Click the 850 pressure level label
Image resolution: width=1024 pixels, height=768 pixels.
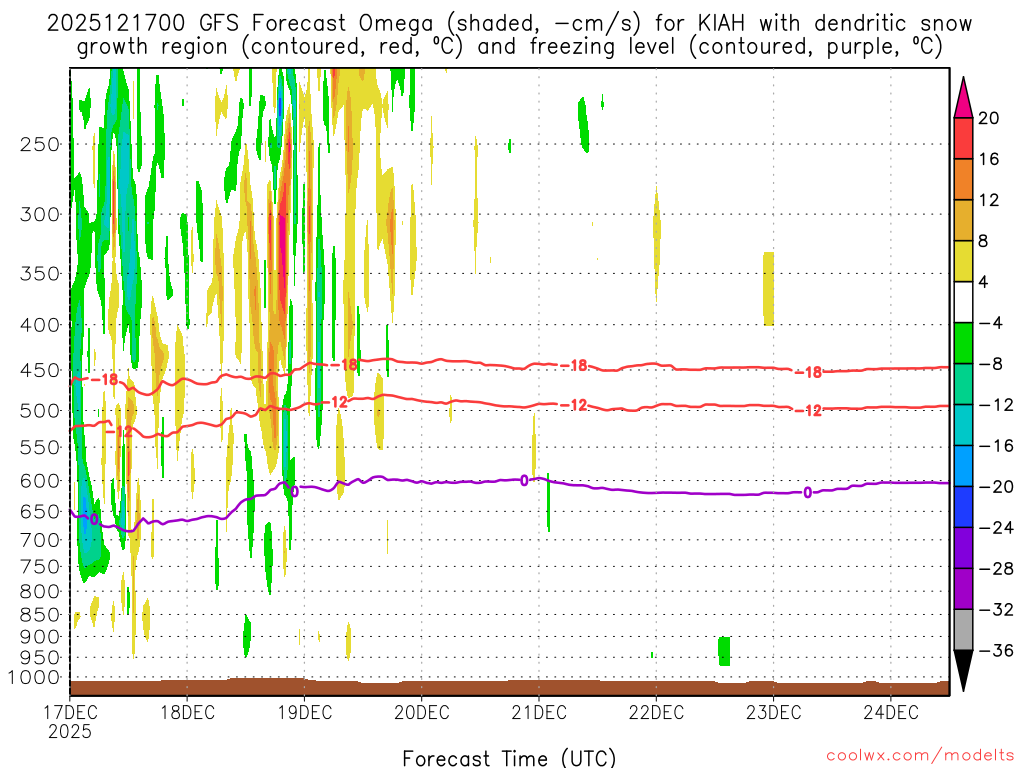[x=40, y=615]
